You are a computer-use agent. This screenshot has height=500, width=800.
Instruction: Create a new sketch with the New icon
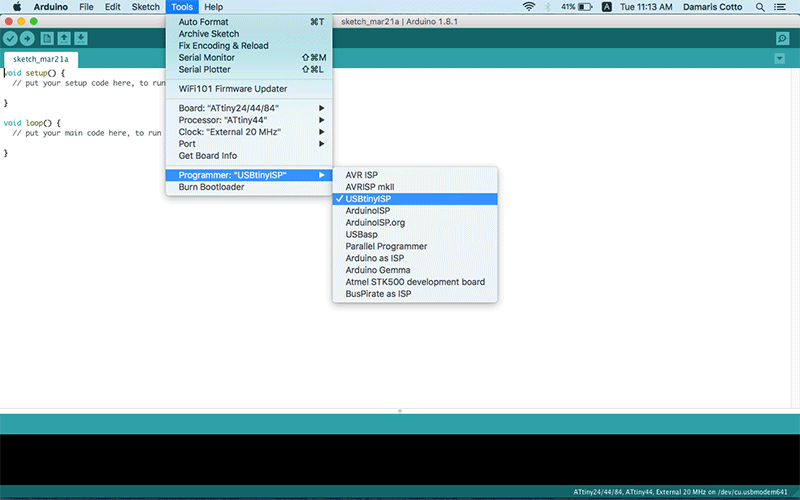(x=47, y=38)
